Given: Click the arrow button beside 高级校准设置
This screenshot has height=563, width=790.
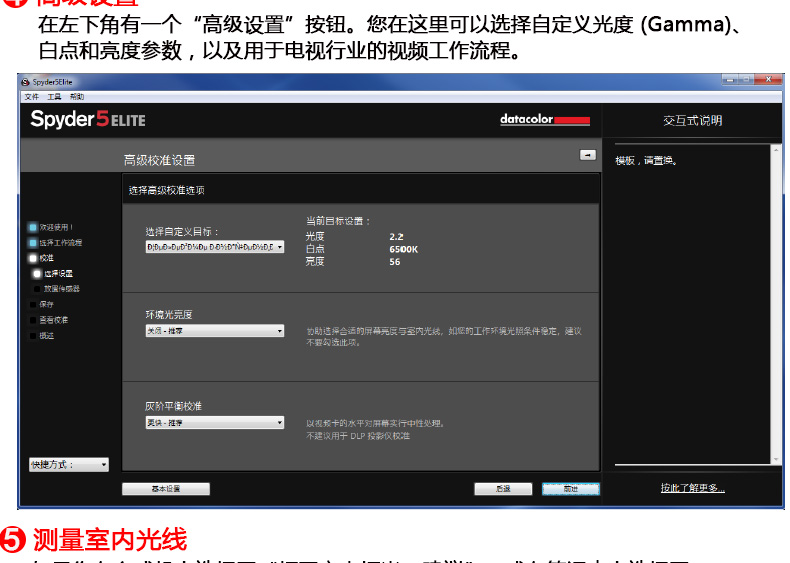Looking at the screenshot, I should tap(587, 155).
